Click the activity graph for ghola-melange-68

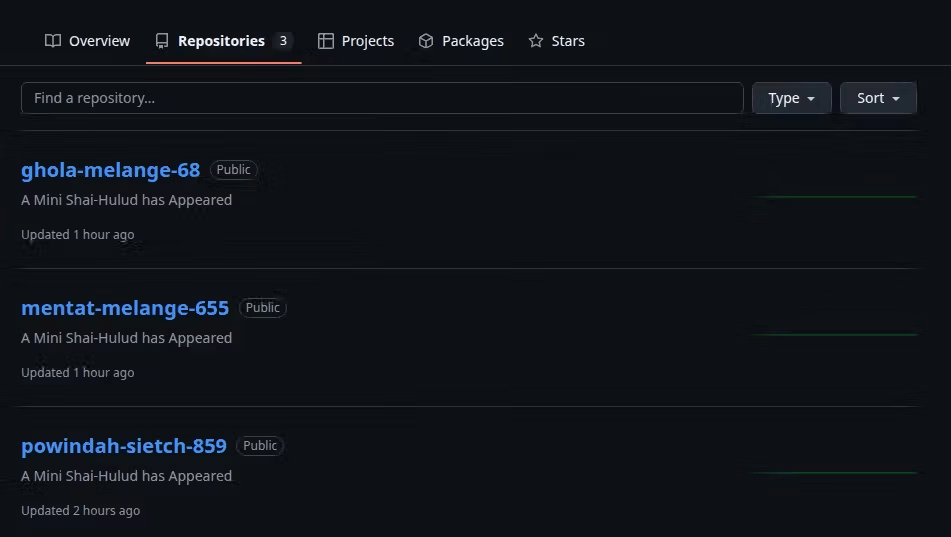pos(835,196)
